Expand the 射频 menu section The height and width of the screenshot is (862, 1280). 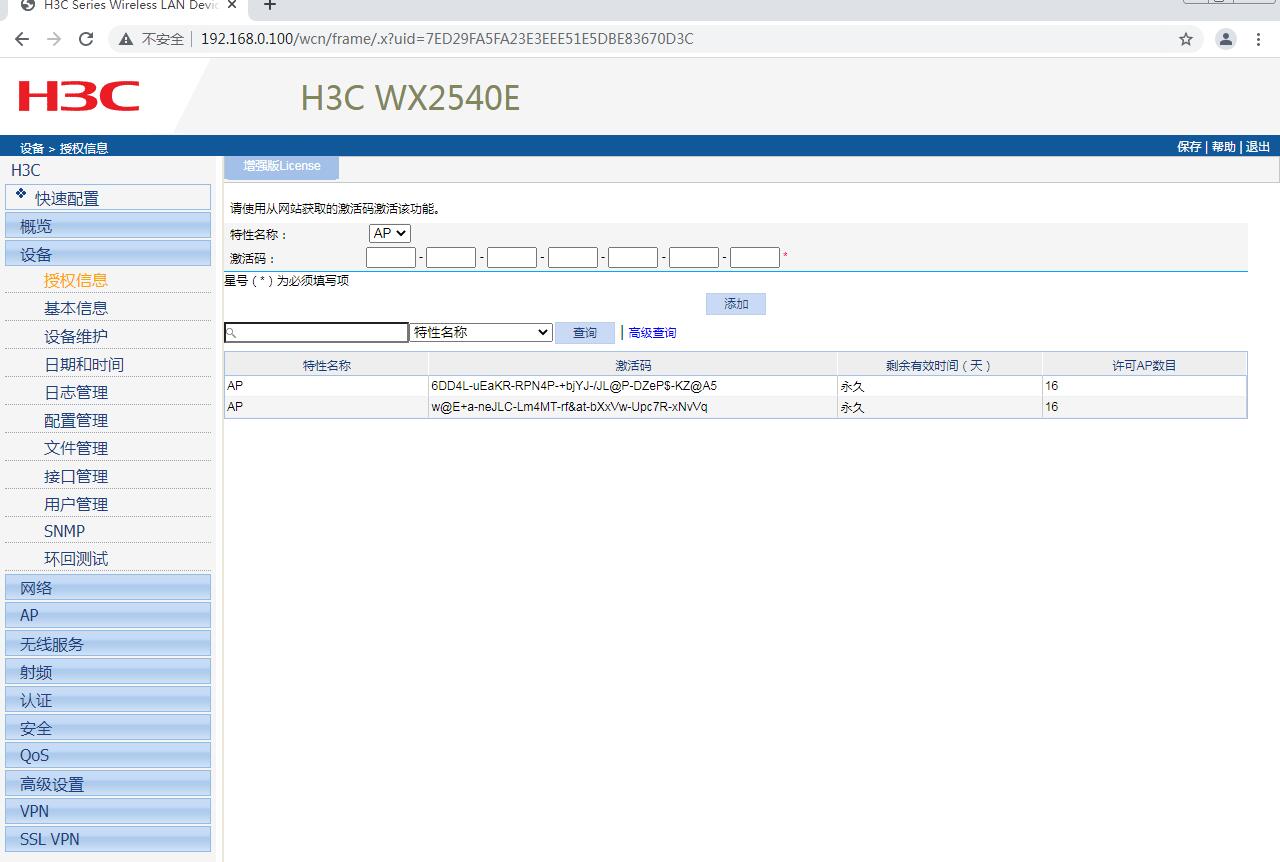tap(108, 671)
